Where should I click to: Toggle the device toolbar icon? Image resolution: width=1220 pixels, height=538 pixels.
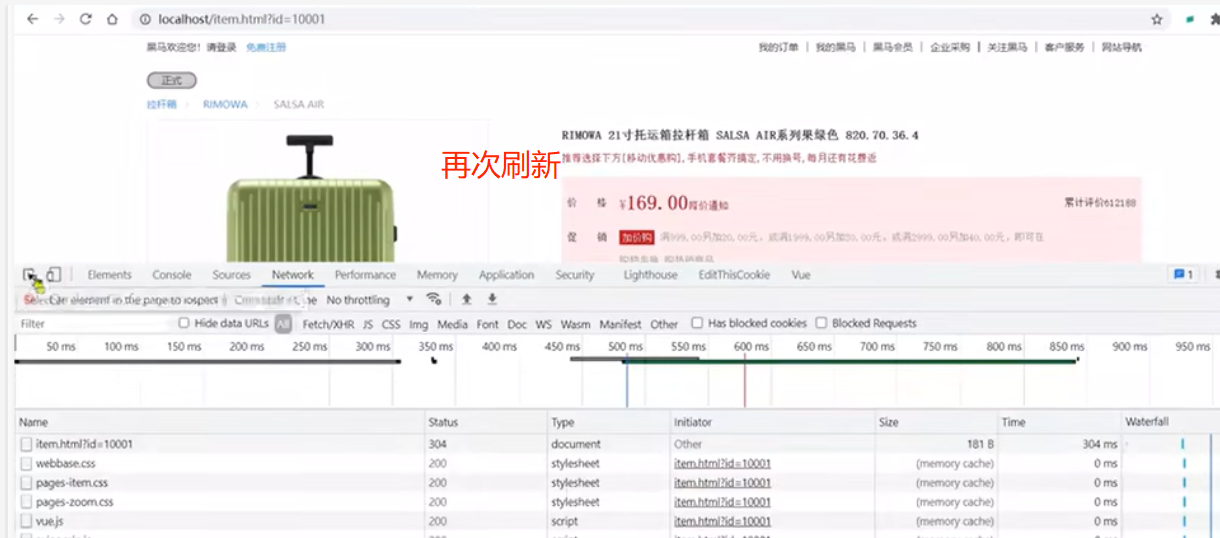54,275
